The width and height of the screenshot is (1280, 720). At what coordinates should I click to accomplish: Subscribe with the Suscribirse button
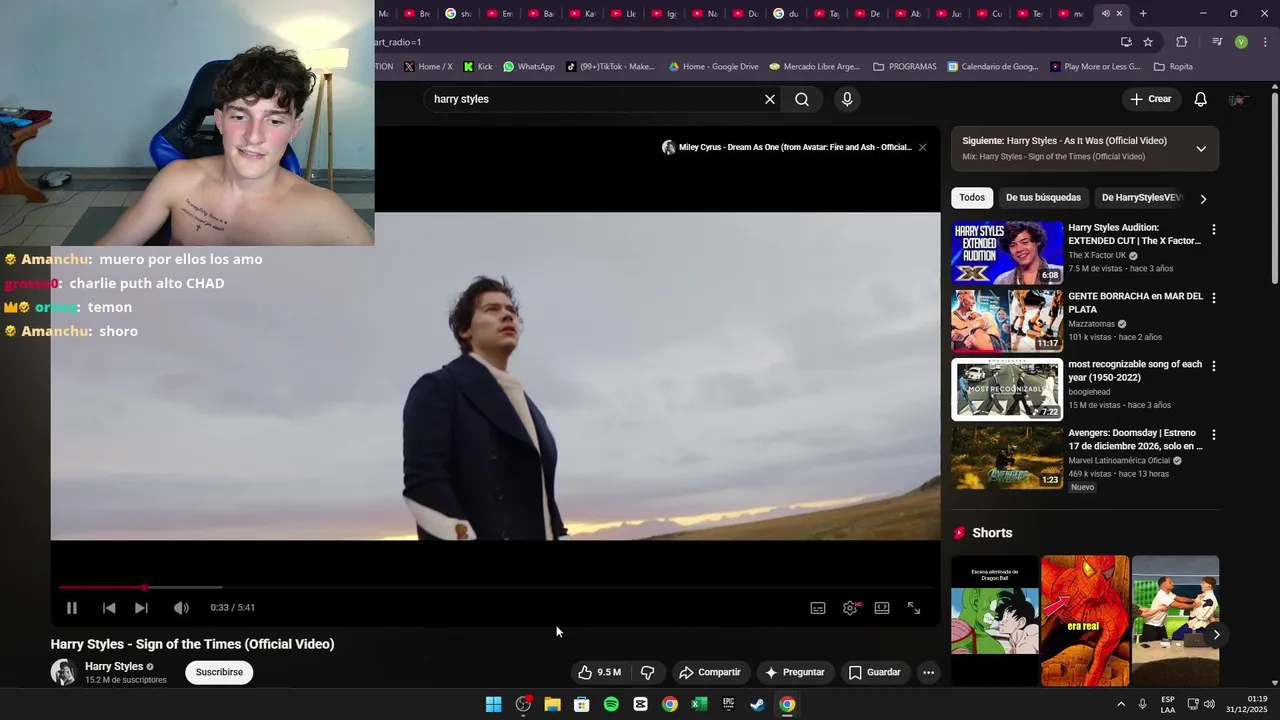tap(219, 672)
